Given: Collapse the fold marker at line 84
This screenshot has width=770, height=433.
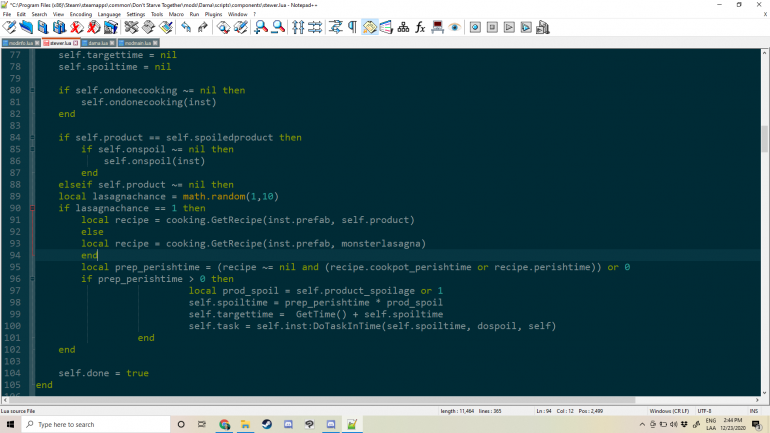Looking at the screenshot, I should coord(31,137).
